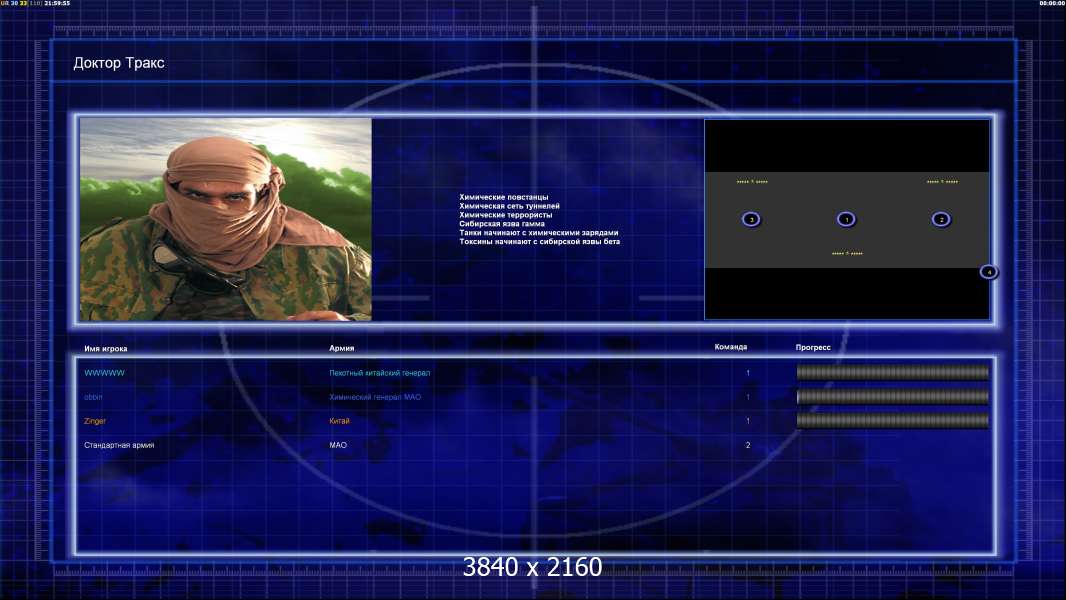Click the General portrait image
1066x600 pixels.
click(x=226, y=219)
